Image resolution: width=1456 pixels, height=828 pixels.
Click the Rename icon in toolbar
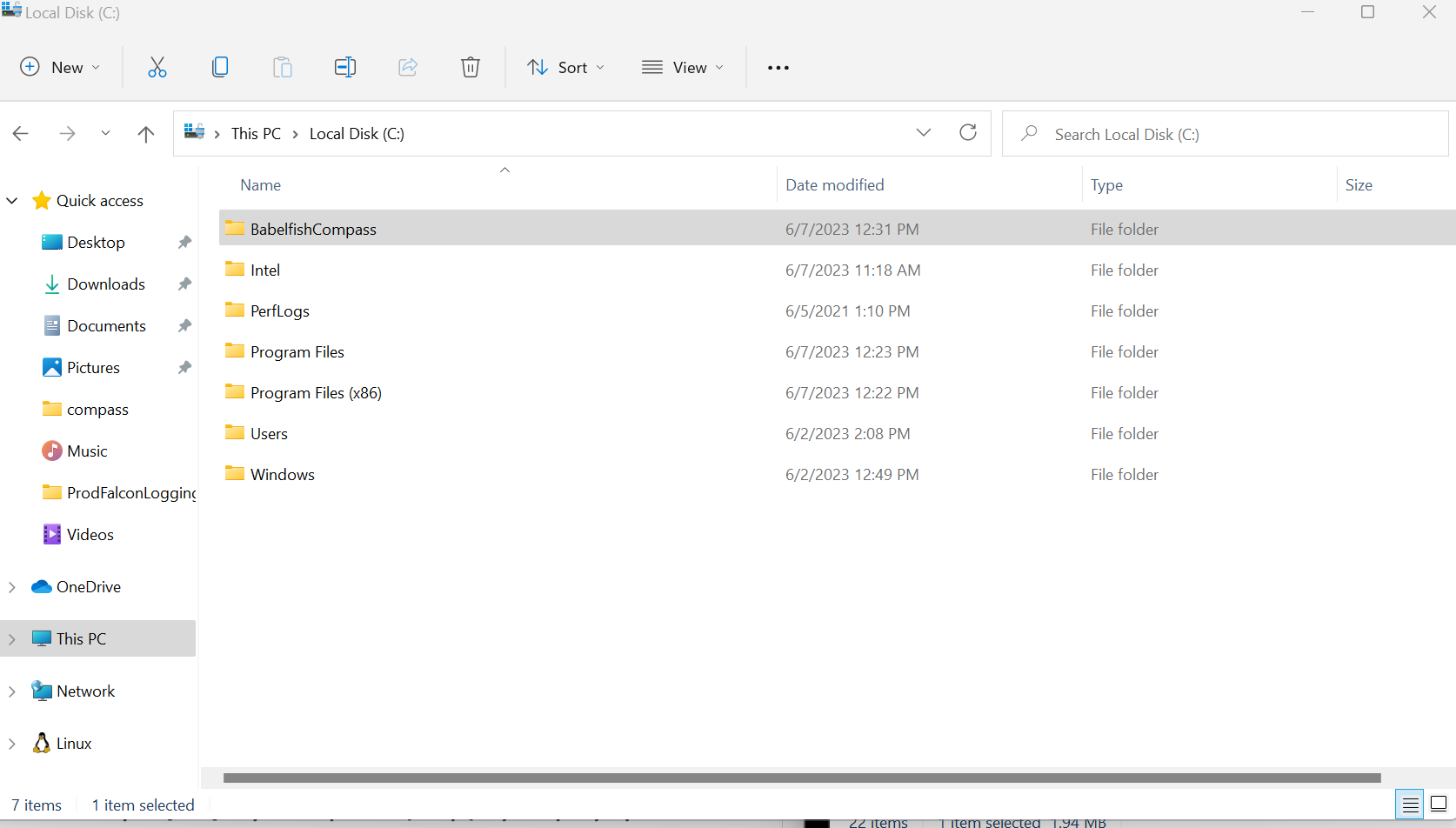[x=345, y=67]
